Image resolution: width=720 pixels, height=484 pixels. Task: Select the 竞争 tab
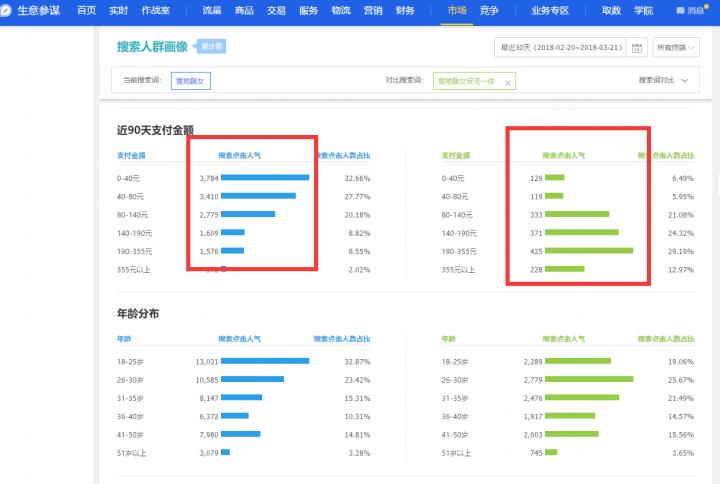pyautogui.click(x=489, y=10)
